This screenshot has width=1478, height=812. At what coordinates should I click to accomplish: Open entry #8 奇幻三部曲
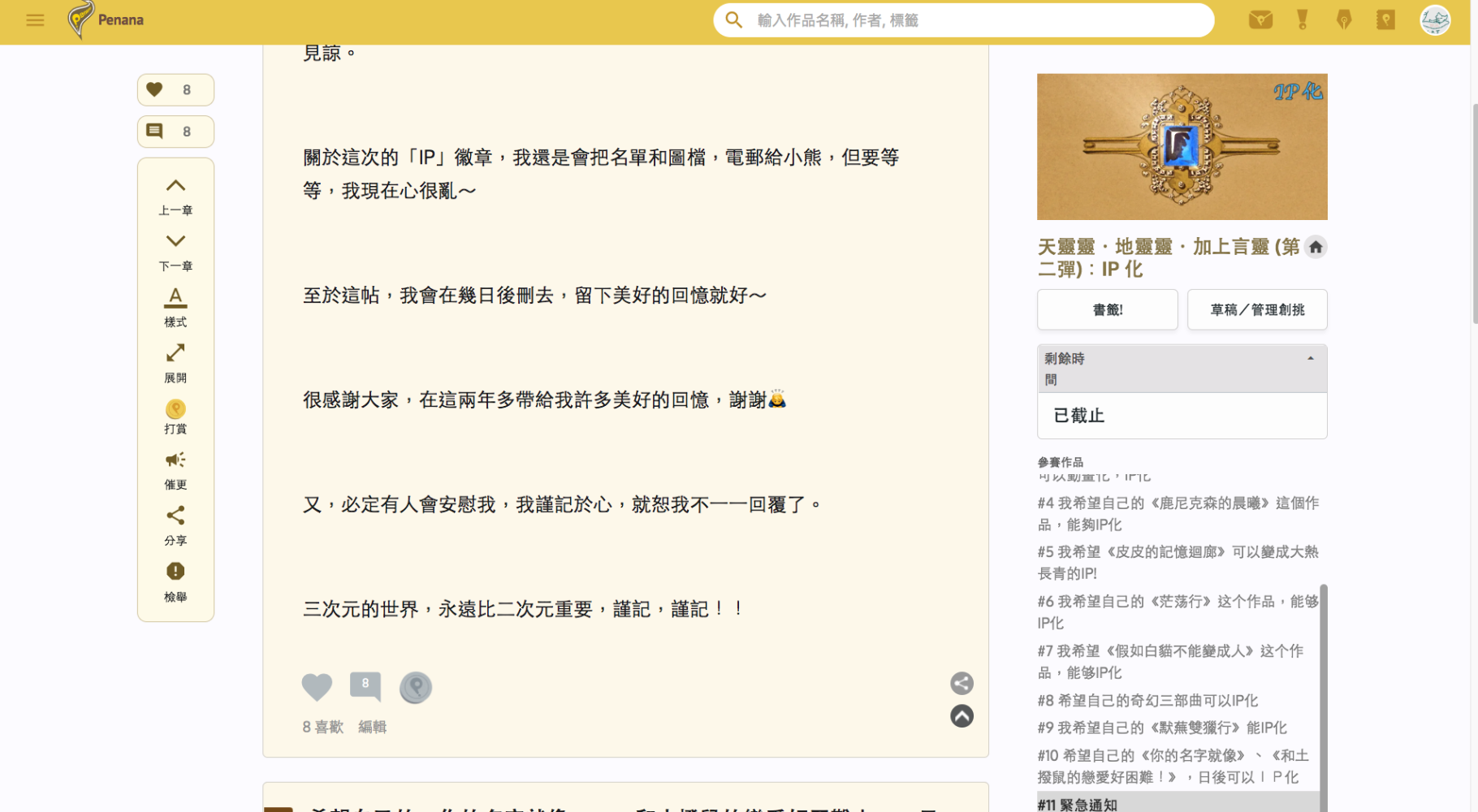click(1147, 700)
